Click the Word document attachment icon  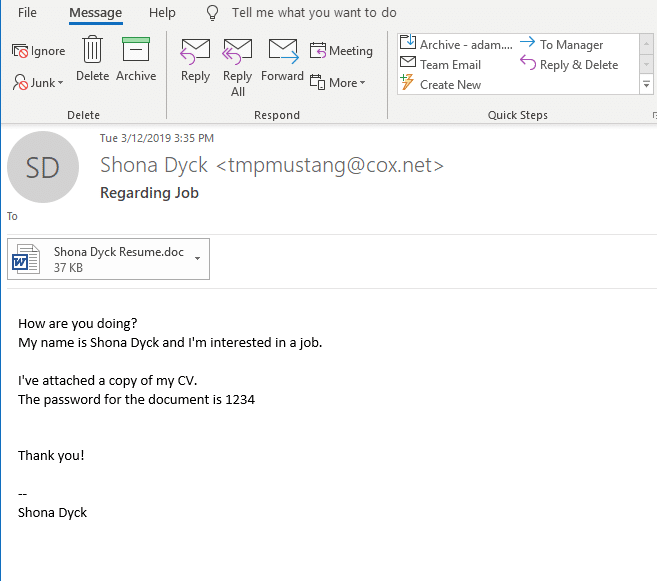[26, 259]
